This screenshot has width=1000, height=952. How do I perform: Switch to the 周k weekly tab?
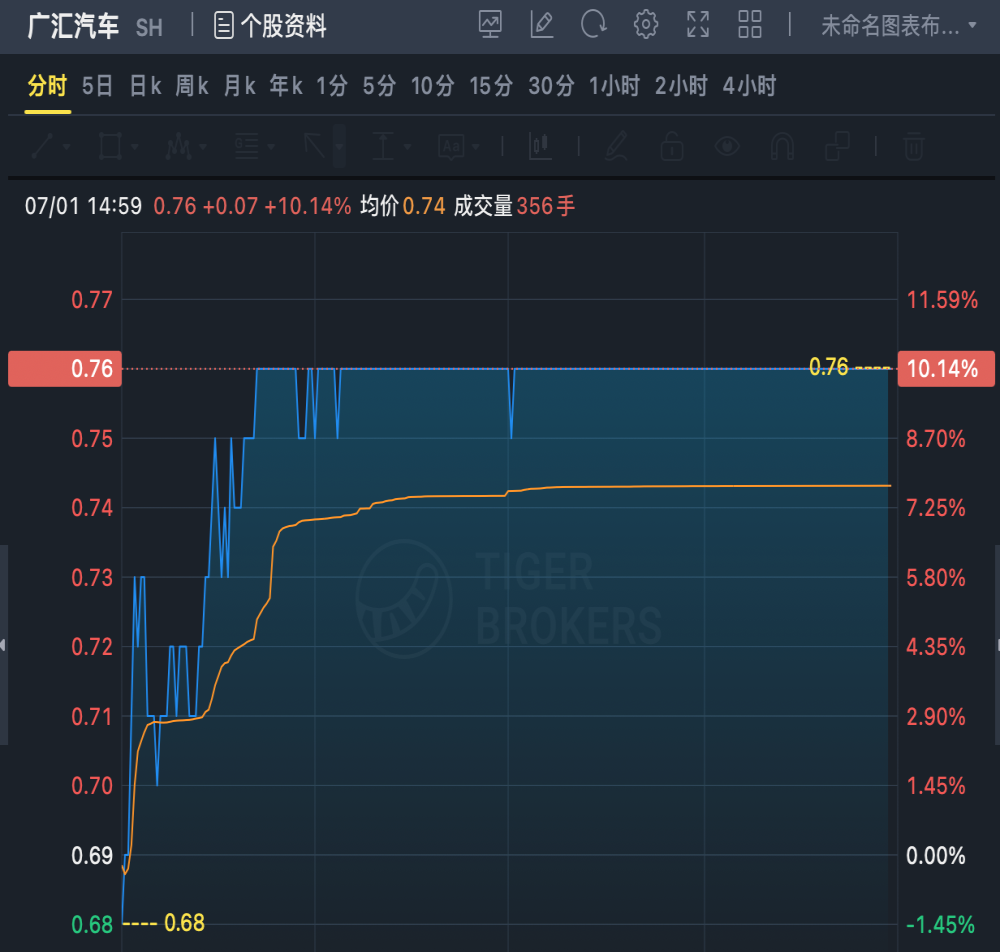click(192, 85)
